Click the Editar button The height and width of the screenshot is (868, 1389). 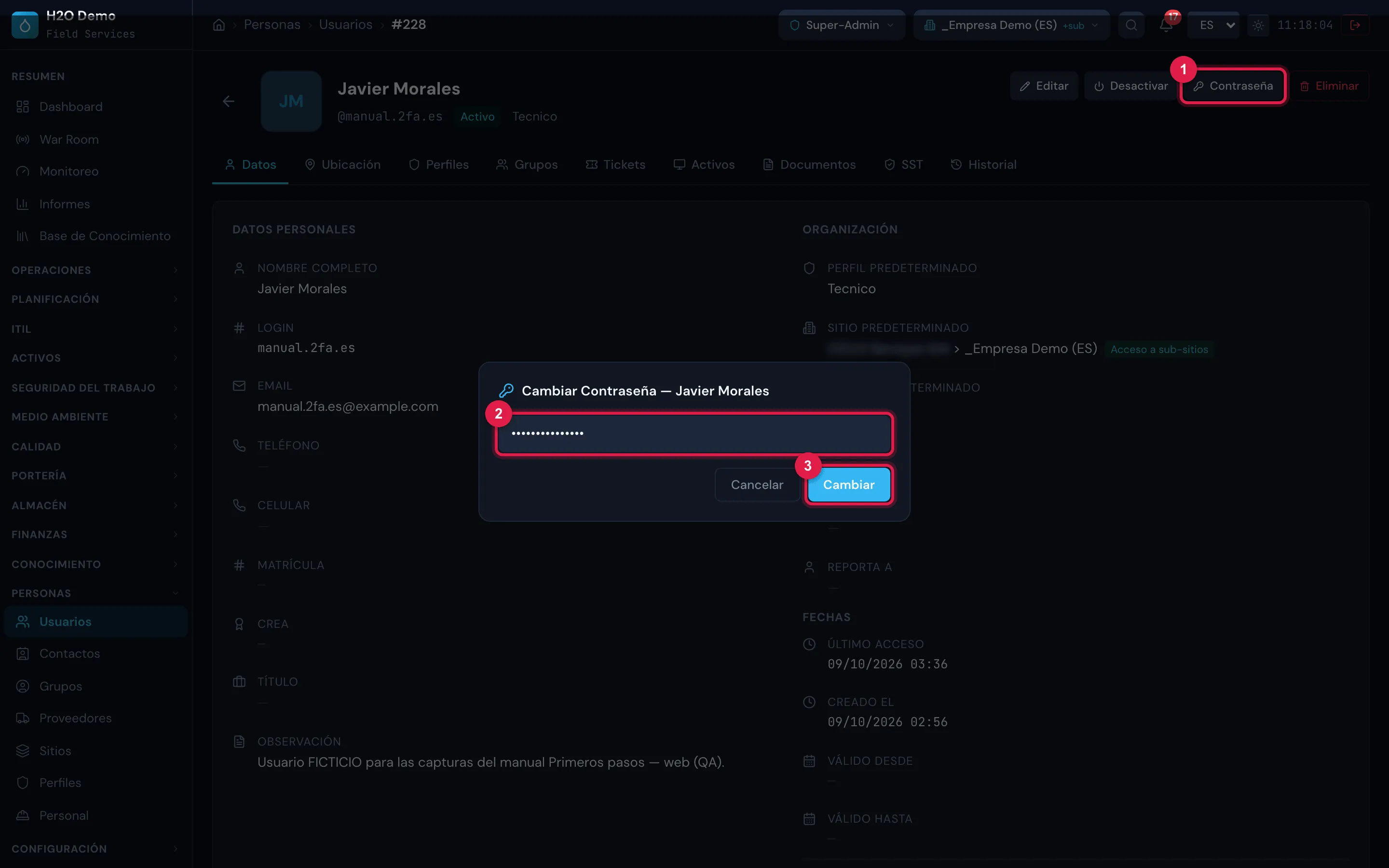click(x=1044, y=86)
